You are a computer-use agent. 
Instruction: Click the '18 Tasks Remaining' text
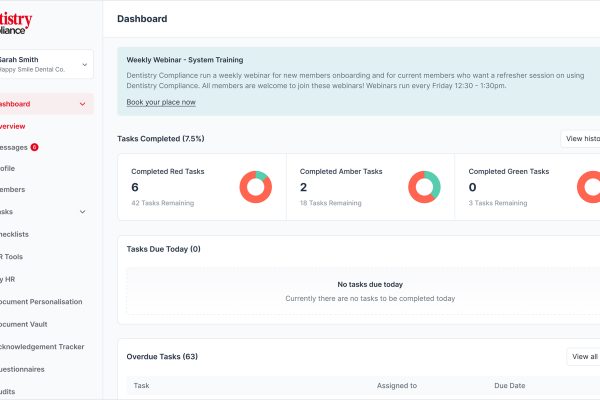(x=331, y=203)
